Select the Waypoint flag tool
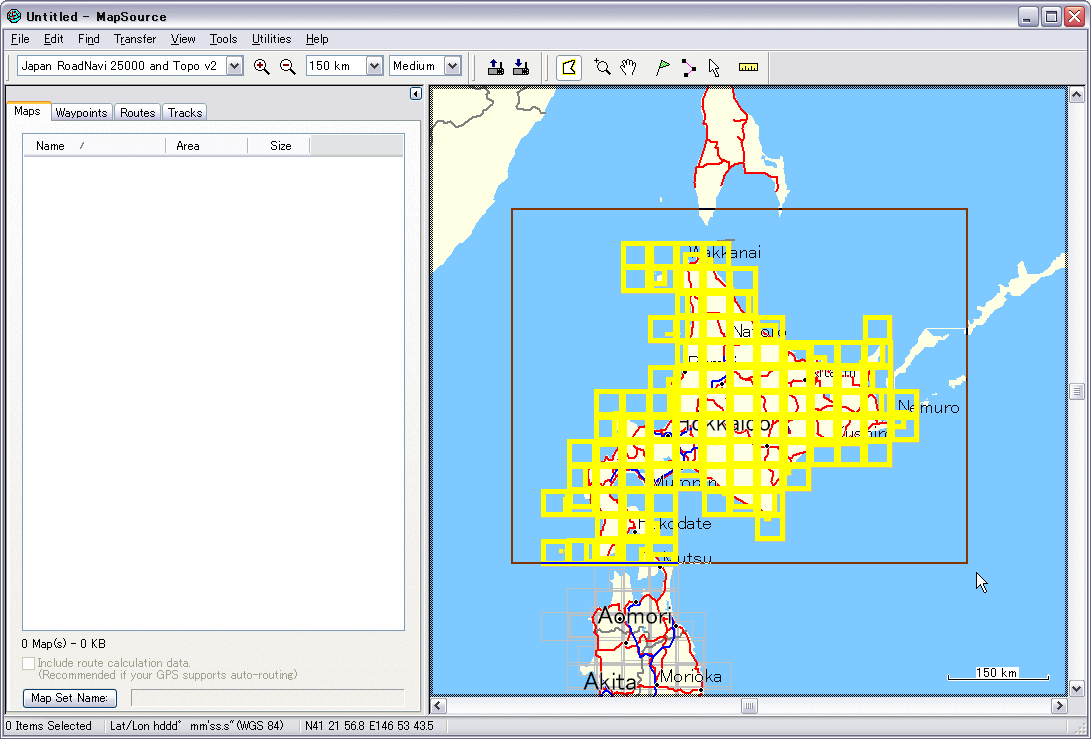This screenshot has width=1091, height=739. pos(662,67)
